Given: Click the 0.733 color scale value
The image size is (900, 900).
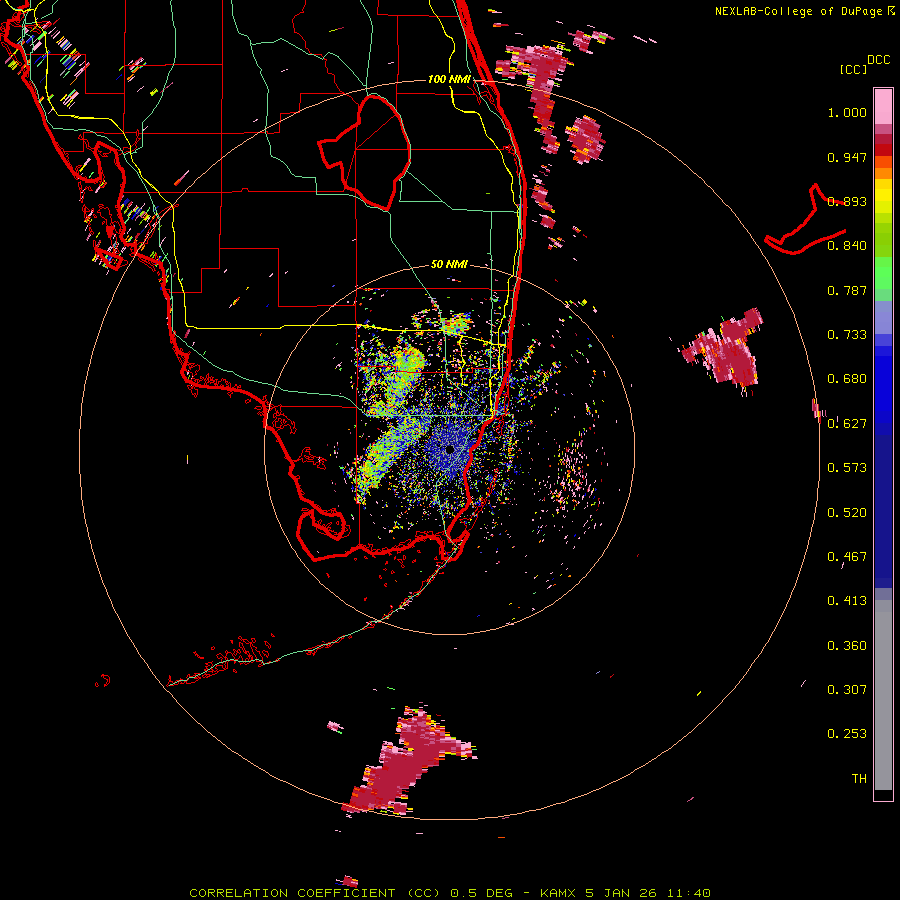Looking at the screenshot, I should click(847, 335).
